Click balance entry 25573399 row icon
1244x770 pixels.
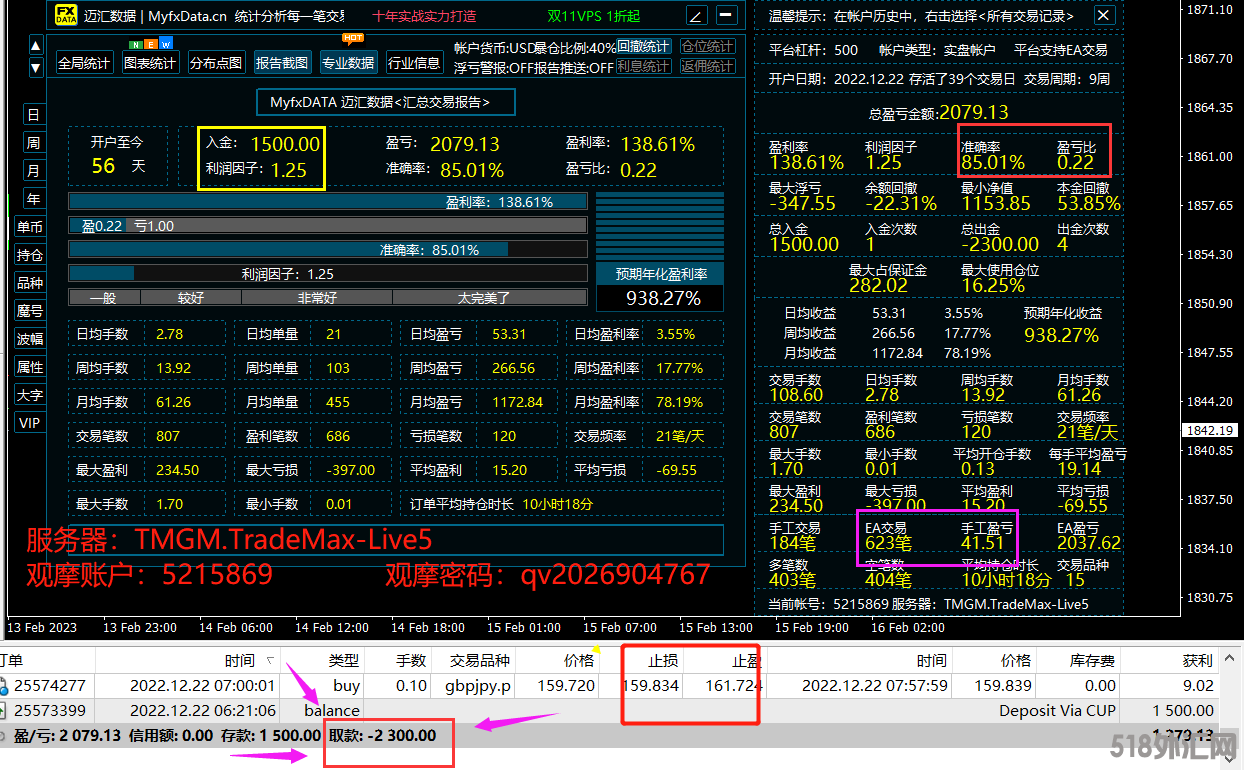pyautogui.click(x=6, y=711)
